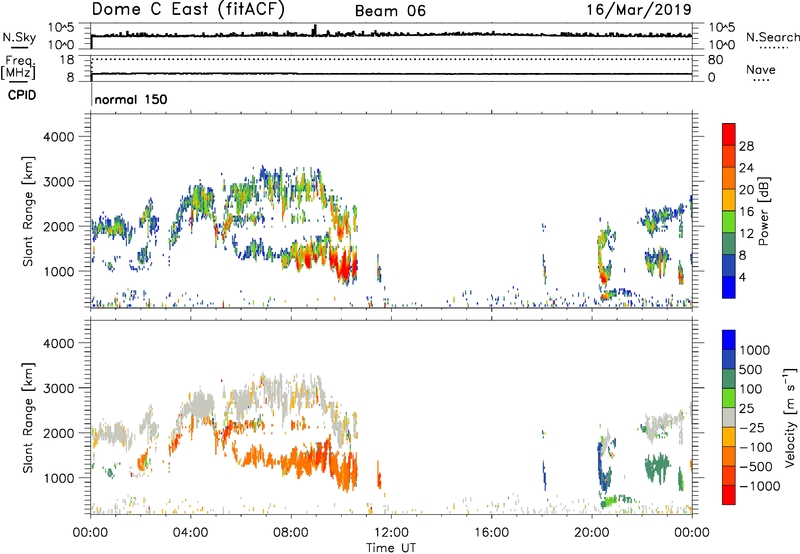Click the yellow 16–20 dB Power colorbar segment
This screenshot has height=554, width=800.
[729, 200]
